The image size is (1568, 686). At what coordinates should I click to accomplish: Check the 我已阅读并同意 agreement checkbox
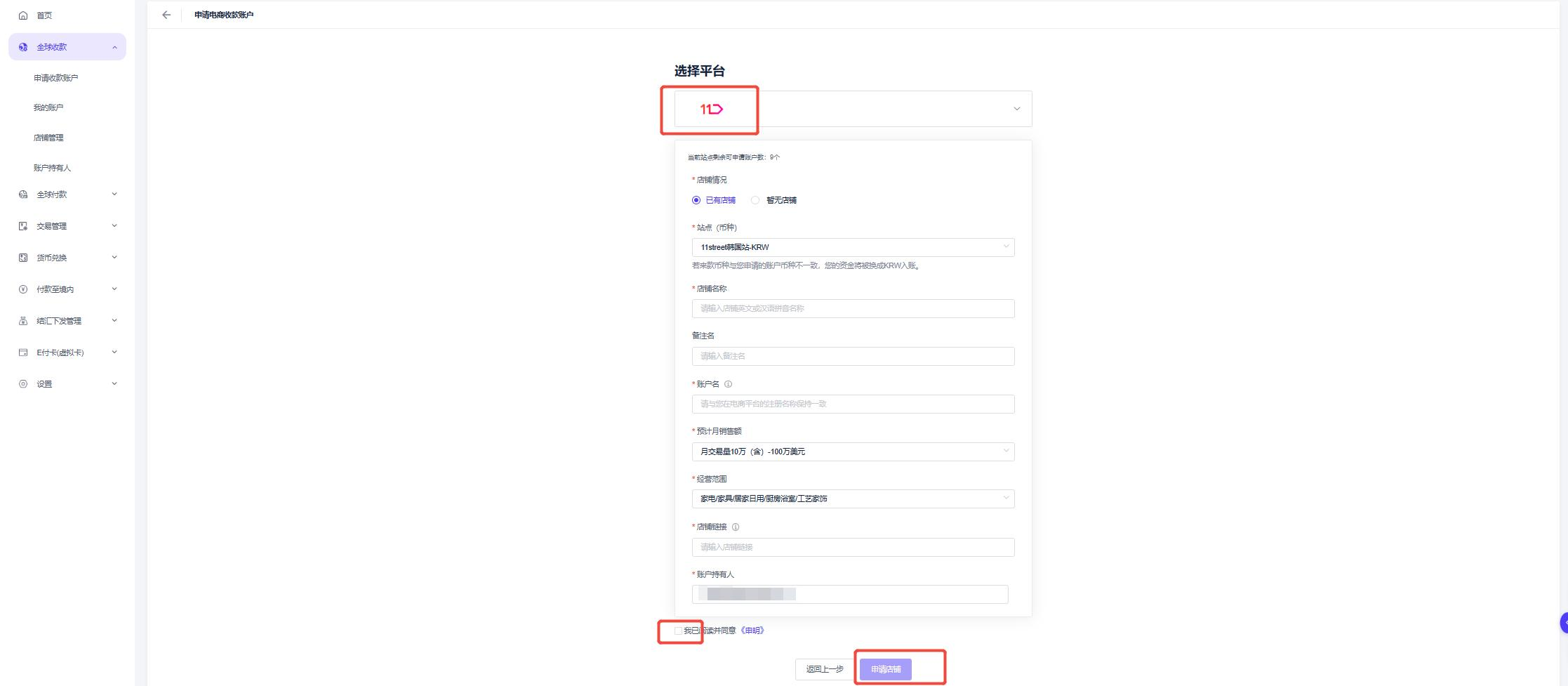click(678, 631)
